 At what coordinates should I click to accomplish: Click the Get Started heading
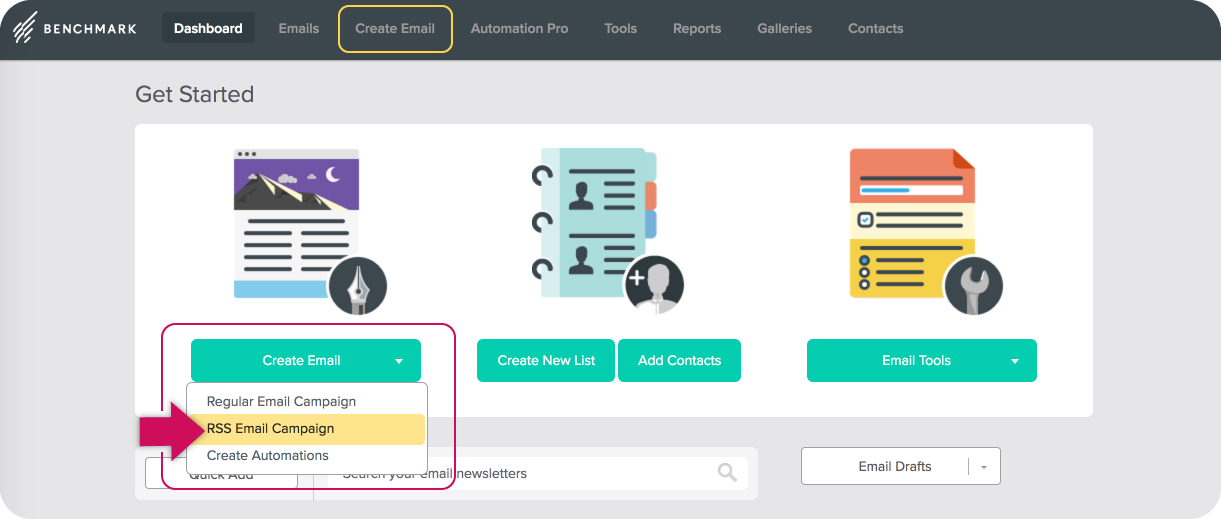tap(195, 94)
